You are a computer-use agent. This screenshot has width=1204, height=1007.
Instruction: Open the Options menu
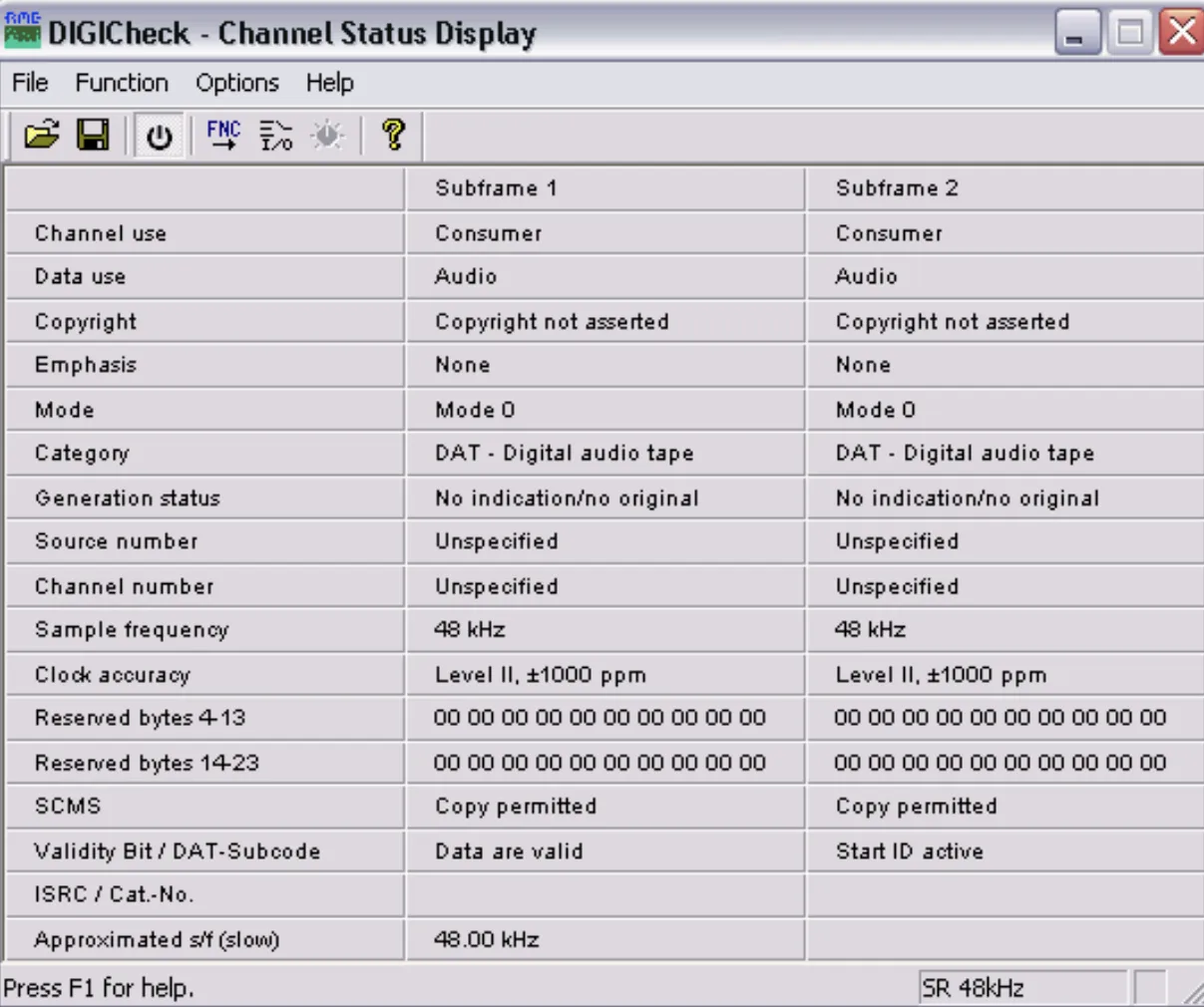click(x=237, y=83)
